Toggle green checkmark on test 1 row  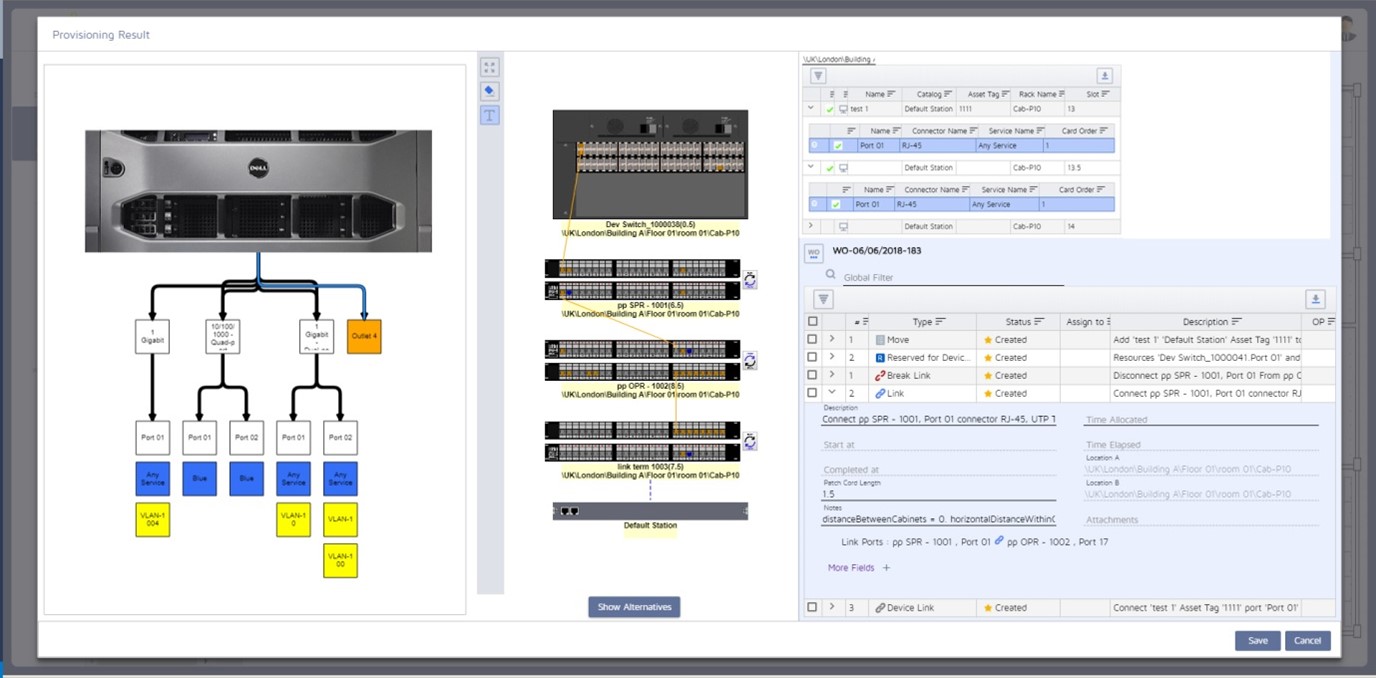point(830,109)
